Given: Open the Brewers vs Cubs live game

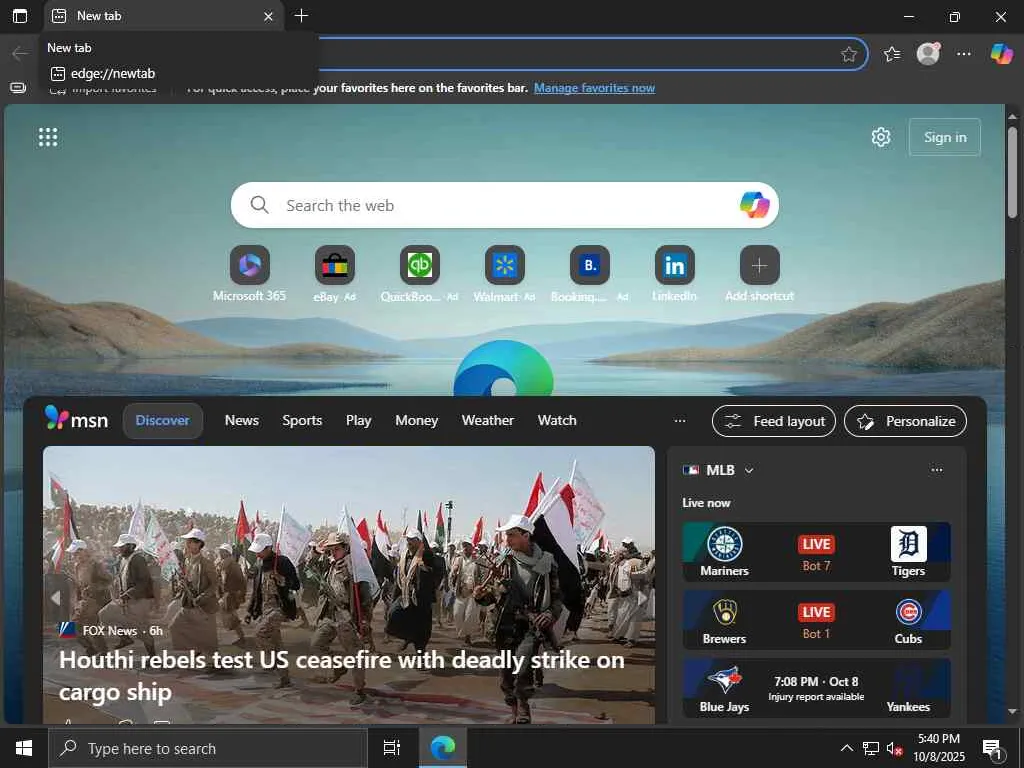Looking at the screenshot, I should click(816, 620).
